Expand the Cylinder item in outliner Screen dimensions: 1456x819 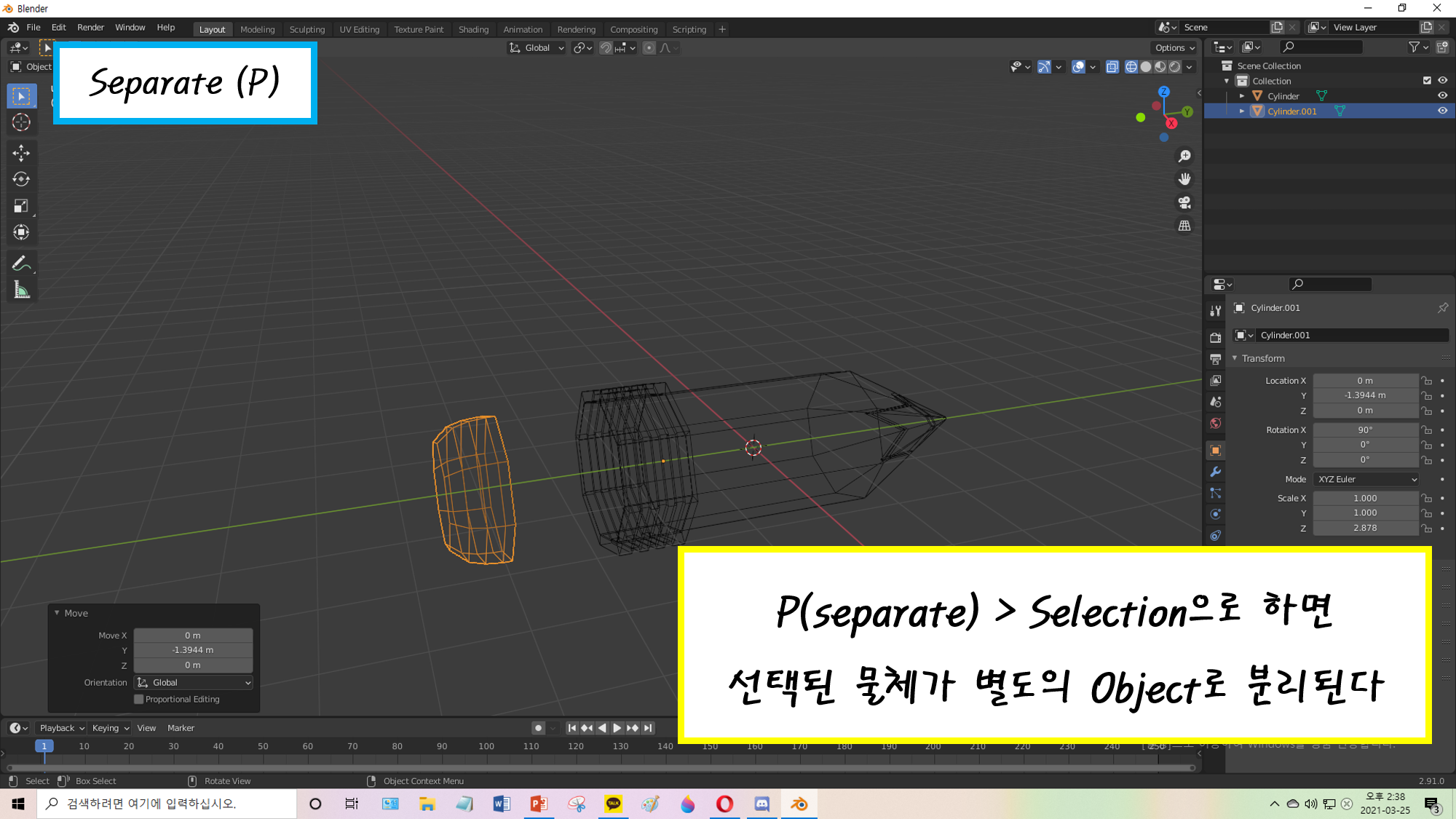(1242, 96)
